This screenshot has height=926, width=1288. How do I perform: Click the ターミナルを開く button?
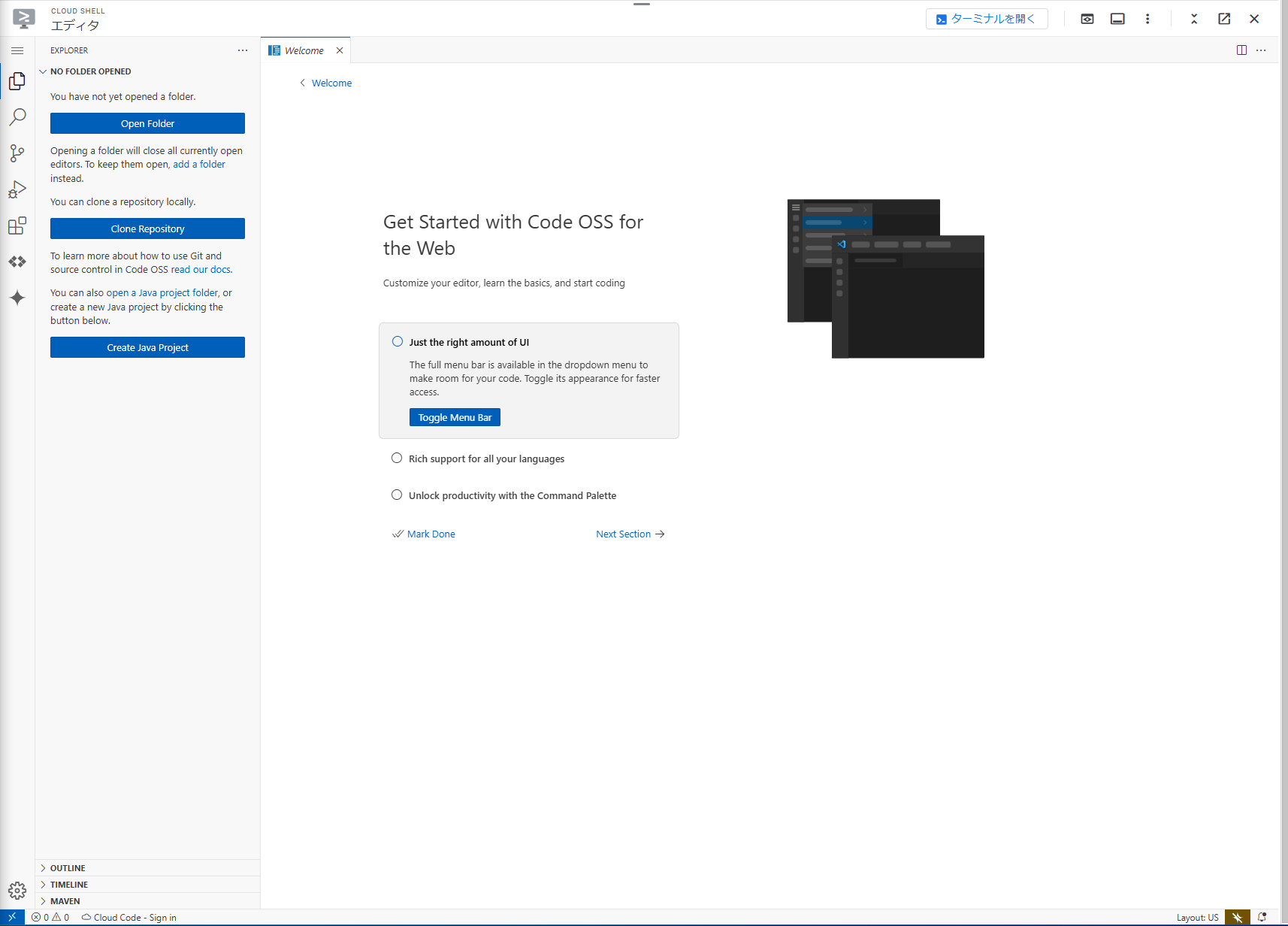(987, 19)
